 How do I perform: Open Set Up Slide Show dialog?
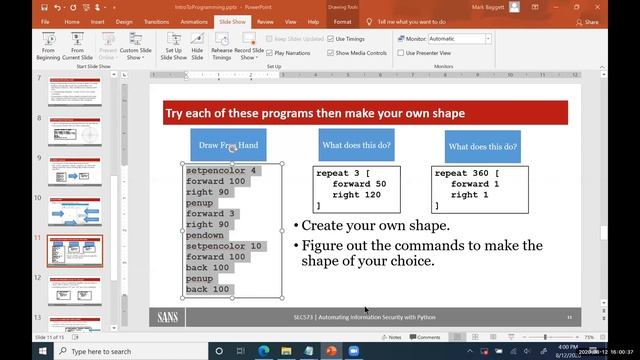click(173, 47)
